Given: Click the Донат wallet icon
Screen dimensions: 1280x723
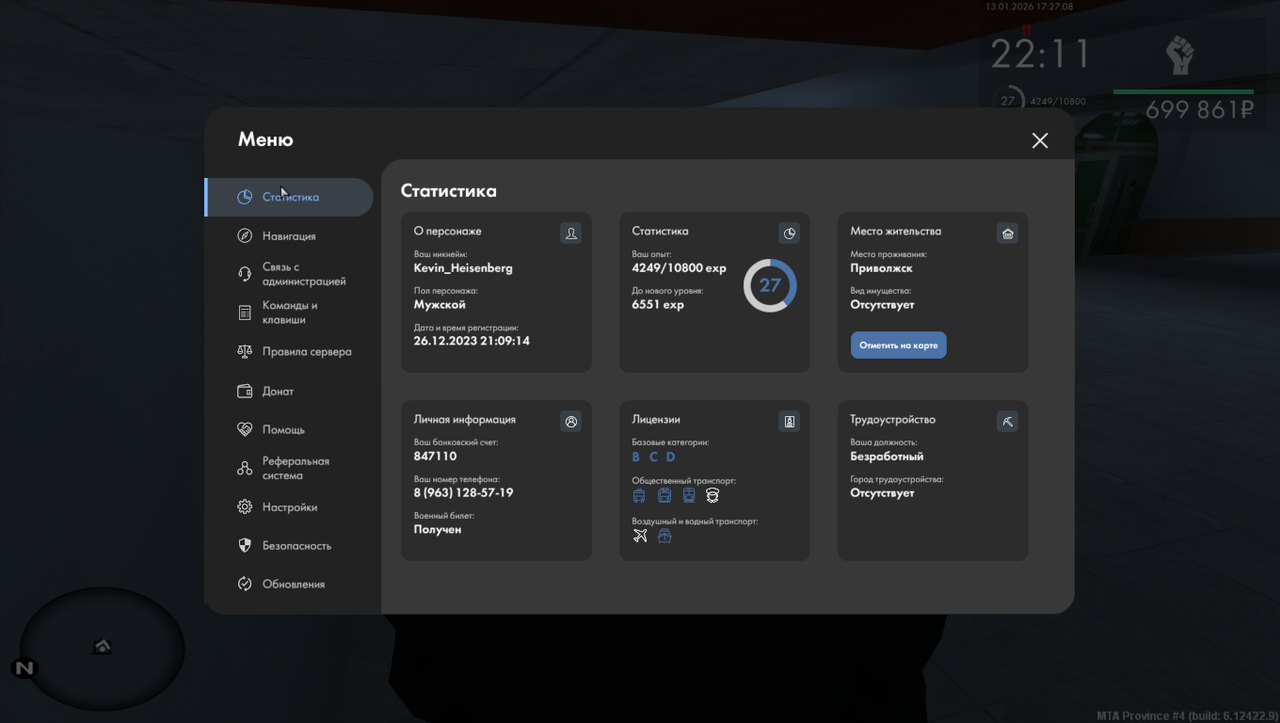Looking at the screenshot, I should [x=244, y=391].
